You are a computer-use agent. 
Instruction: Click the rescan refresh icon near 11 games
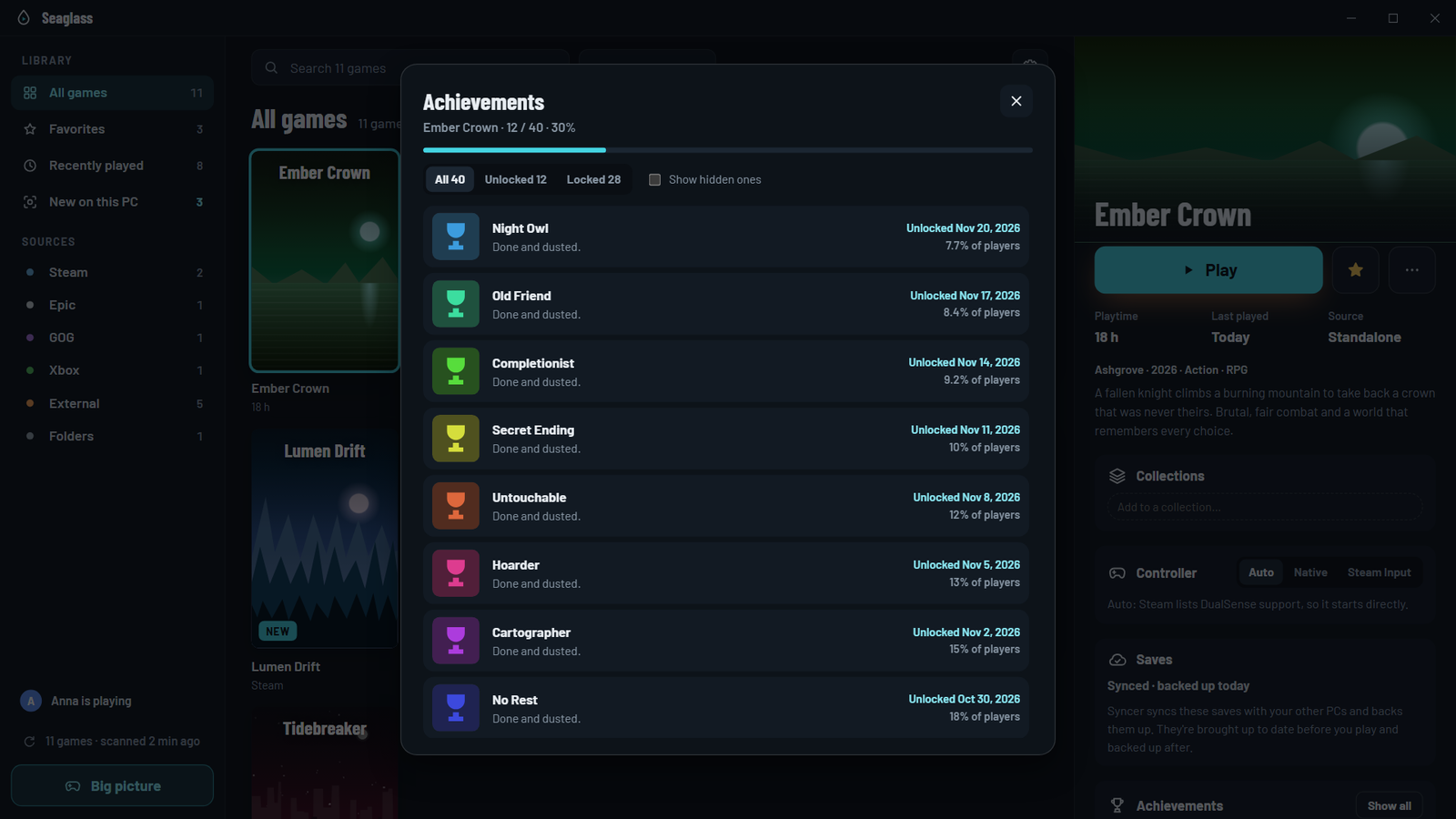[29, 742]
